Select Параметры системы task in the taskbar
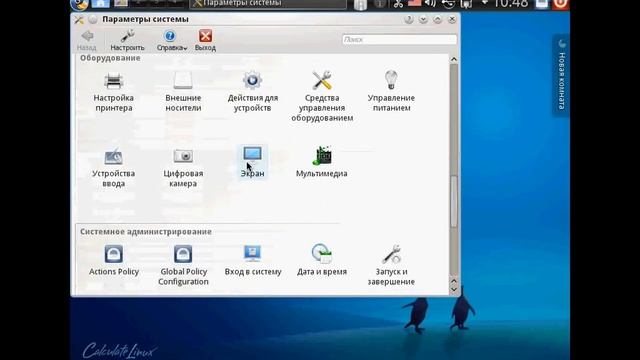This screenshot has height=360, width=640. click(x=268, y=4)
